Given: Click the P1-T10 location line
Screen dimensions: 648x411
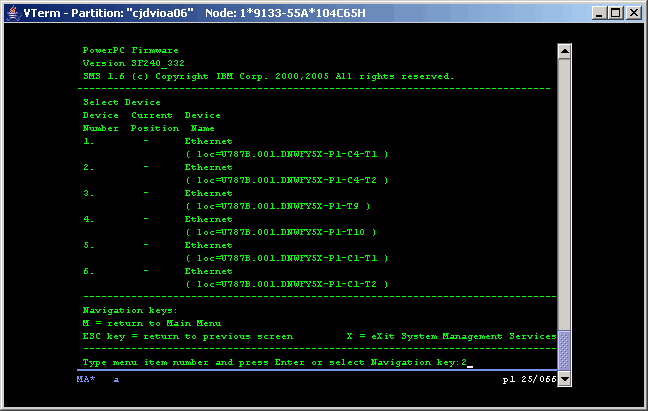Looking at the screenshot, I should [282, 232].
